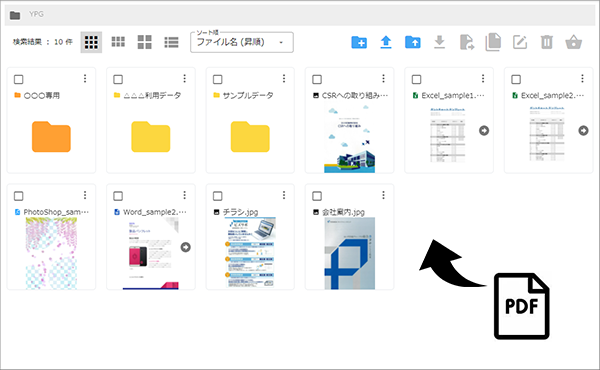Viewport: 600px width, 370px height.
Task: Click the PhotoShop_sam… file name
Action: click(x=56, y=212)
